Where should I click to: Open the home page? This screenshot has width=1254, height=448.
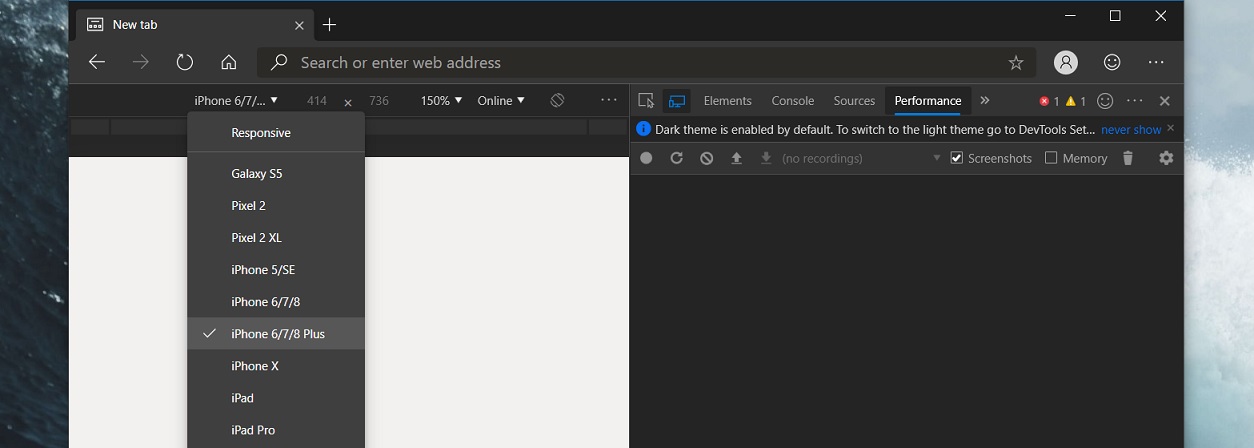click(x=229, y=62)
